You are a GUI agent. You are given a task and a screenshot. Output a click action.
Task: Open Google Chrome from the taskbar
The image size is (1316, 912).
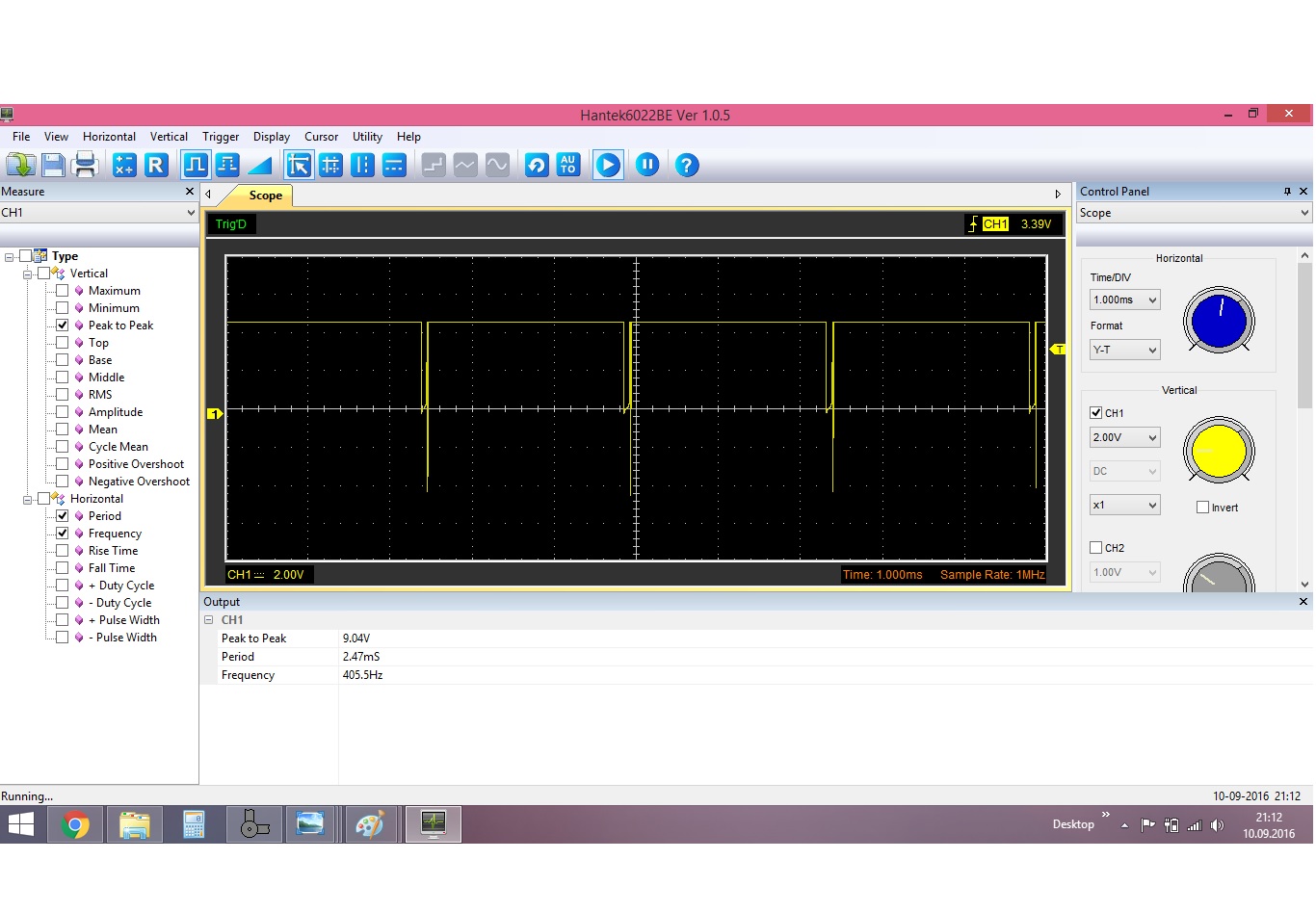click(75, 825)
